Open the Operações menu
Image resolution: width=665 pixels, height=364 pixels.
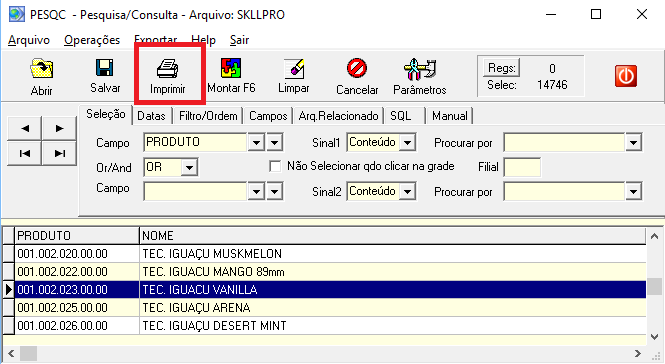click(x=92, y=40)
